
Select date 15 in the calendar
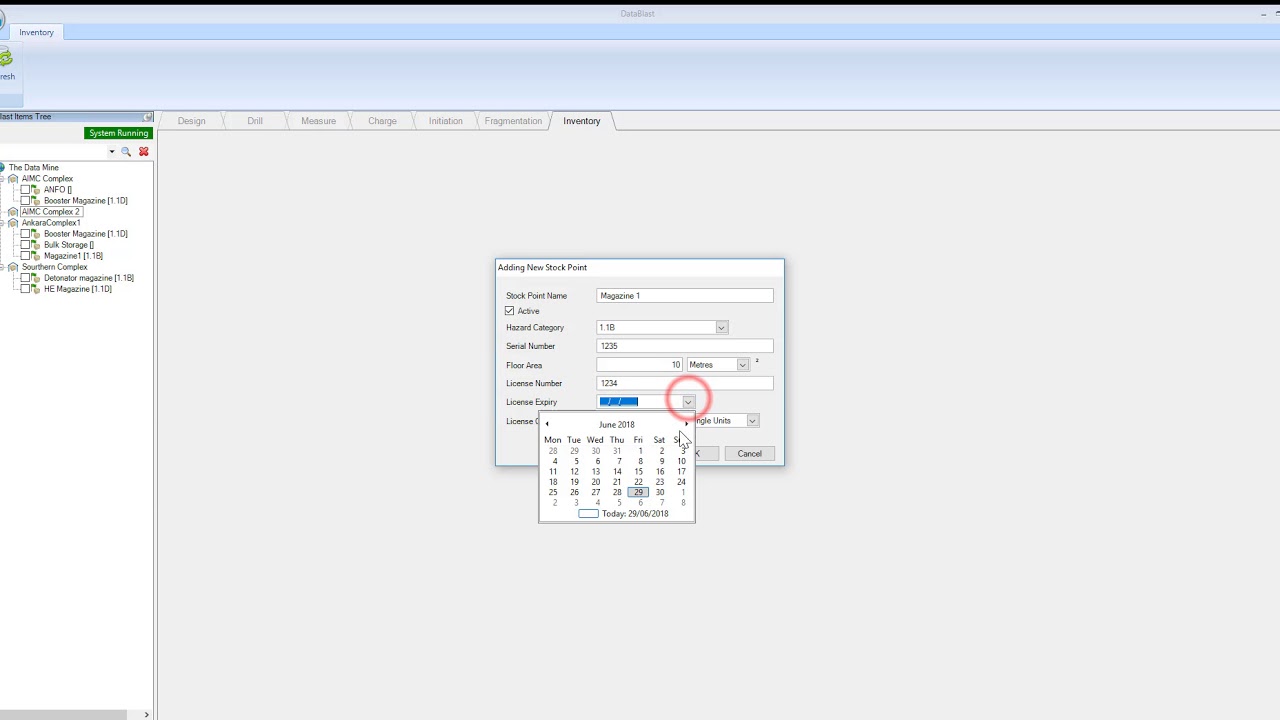(x=638, y=472)
